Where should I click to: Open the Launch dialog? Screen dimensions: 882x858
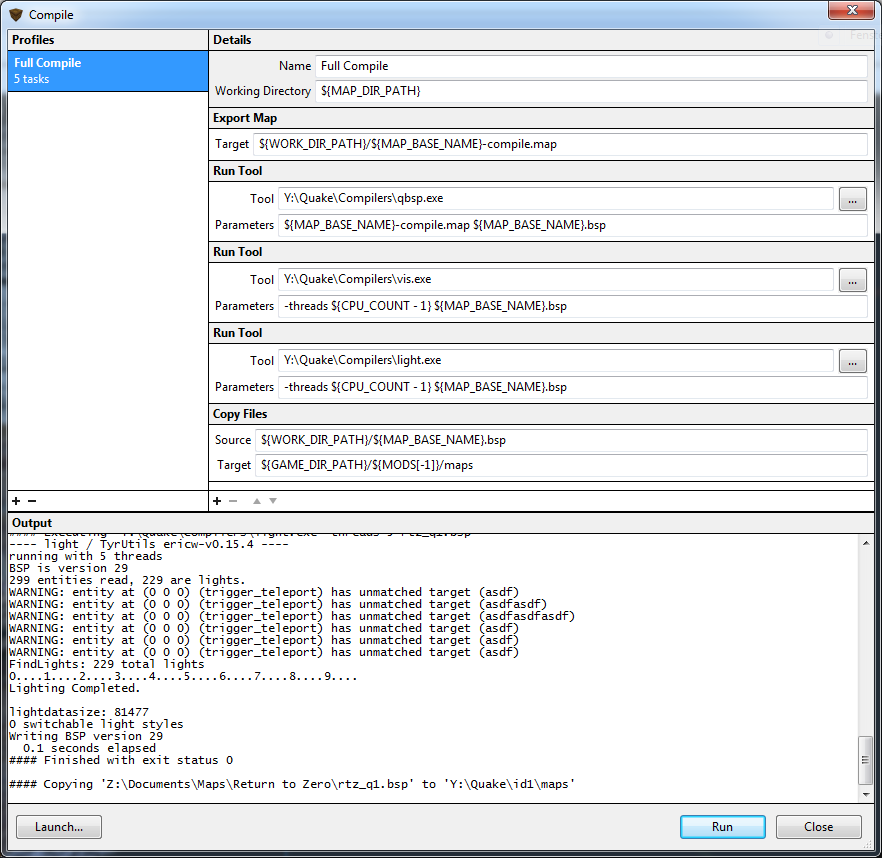coord(59,827)
